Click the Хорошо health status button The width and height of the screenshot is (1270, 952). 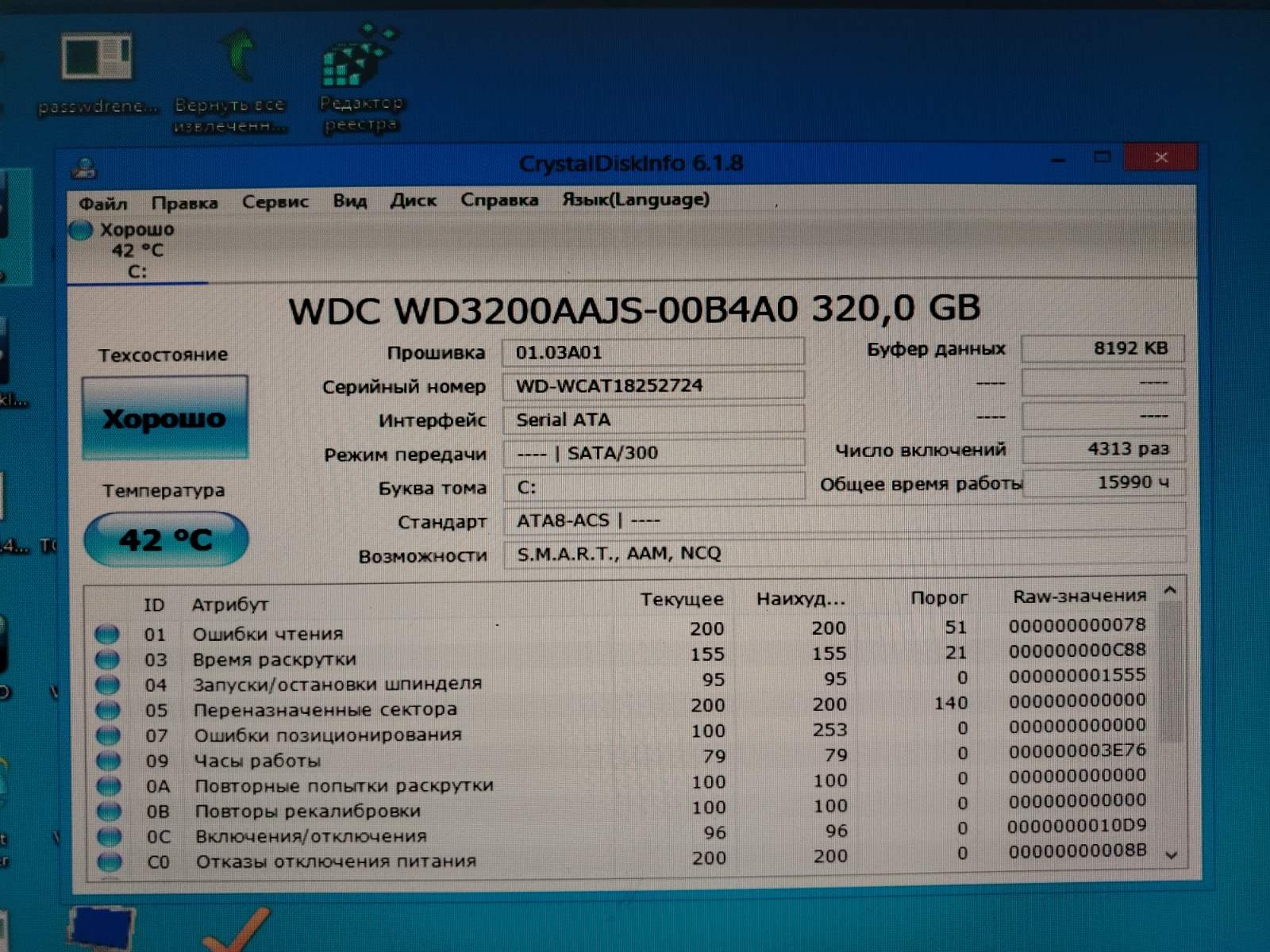pyautogui.click(x=165, y=418)
